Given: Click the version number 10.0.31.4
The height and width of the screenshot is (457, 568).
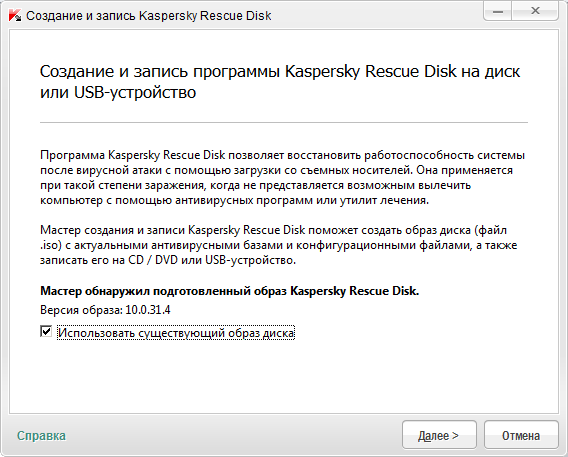Looking at the screenshot, I should click(148, 310).
